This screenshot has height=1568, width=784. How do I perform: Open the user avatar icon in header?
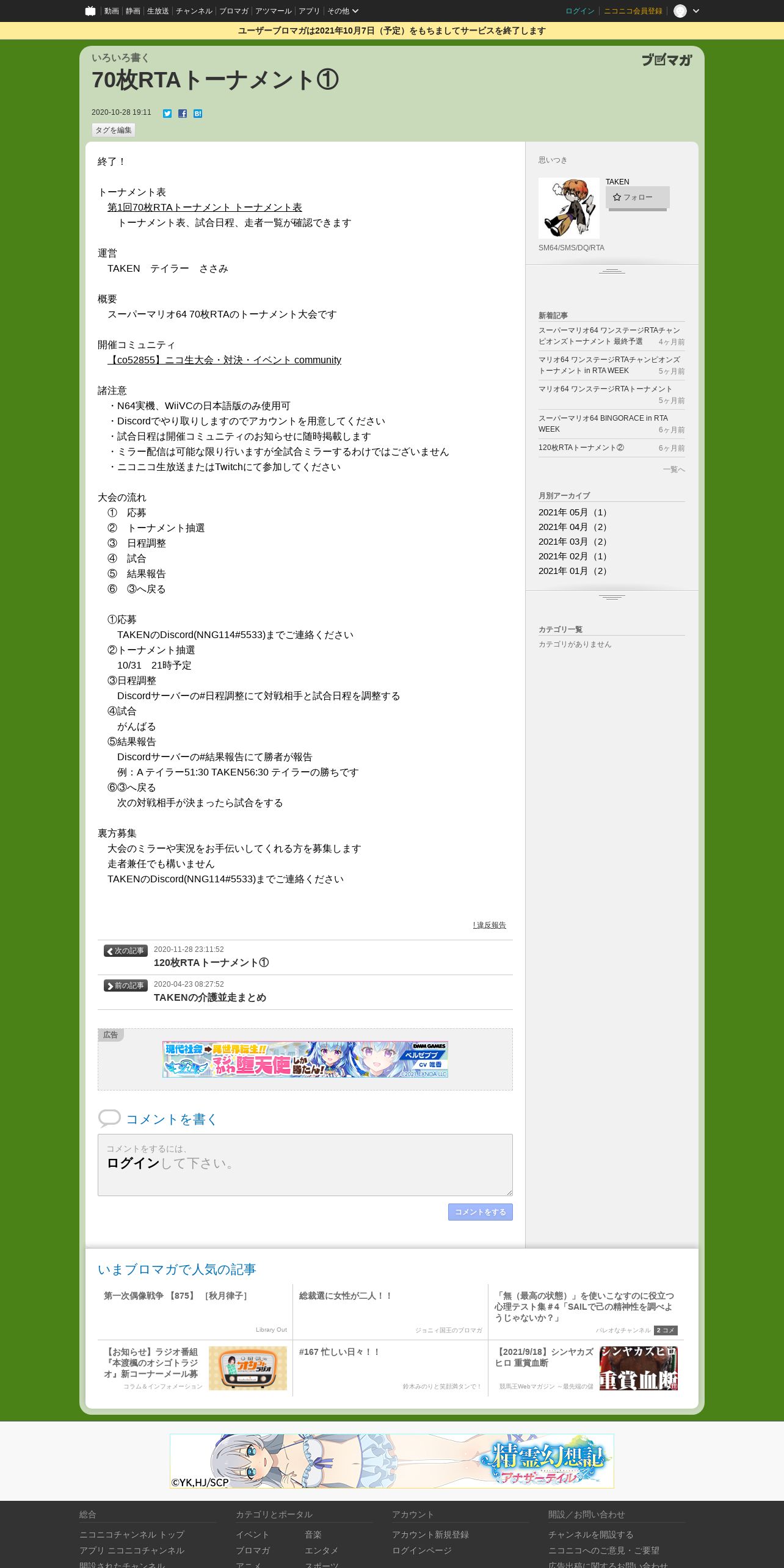[680, 11]
